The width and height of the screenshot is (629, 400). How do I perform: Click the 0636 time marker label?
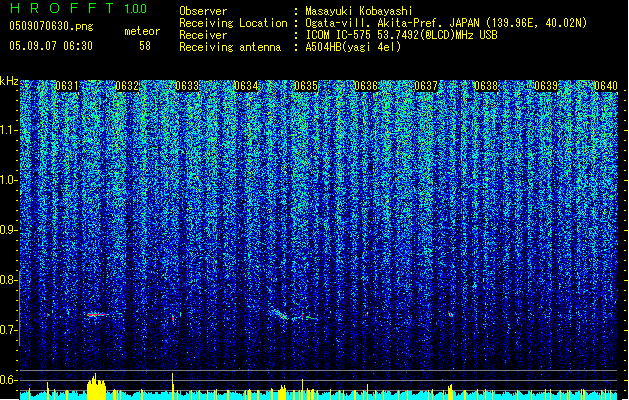pos(366,86)
